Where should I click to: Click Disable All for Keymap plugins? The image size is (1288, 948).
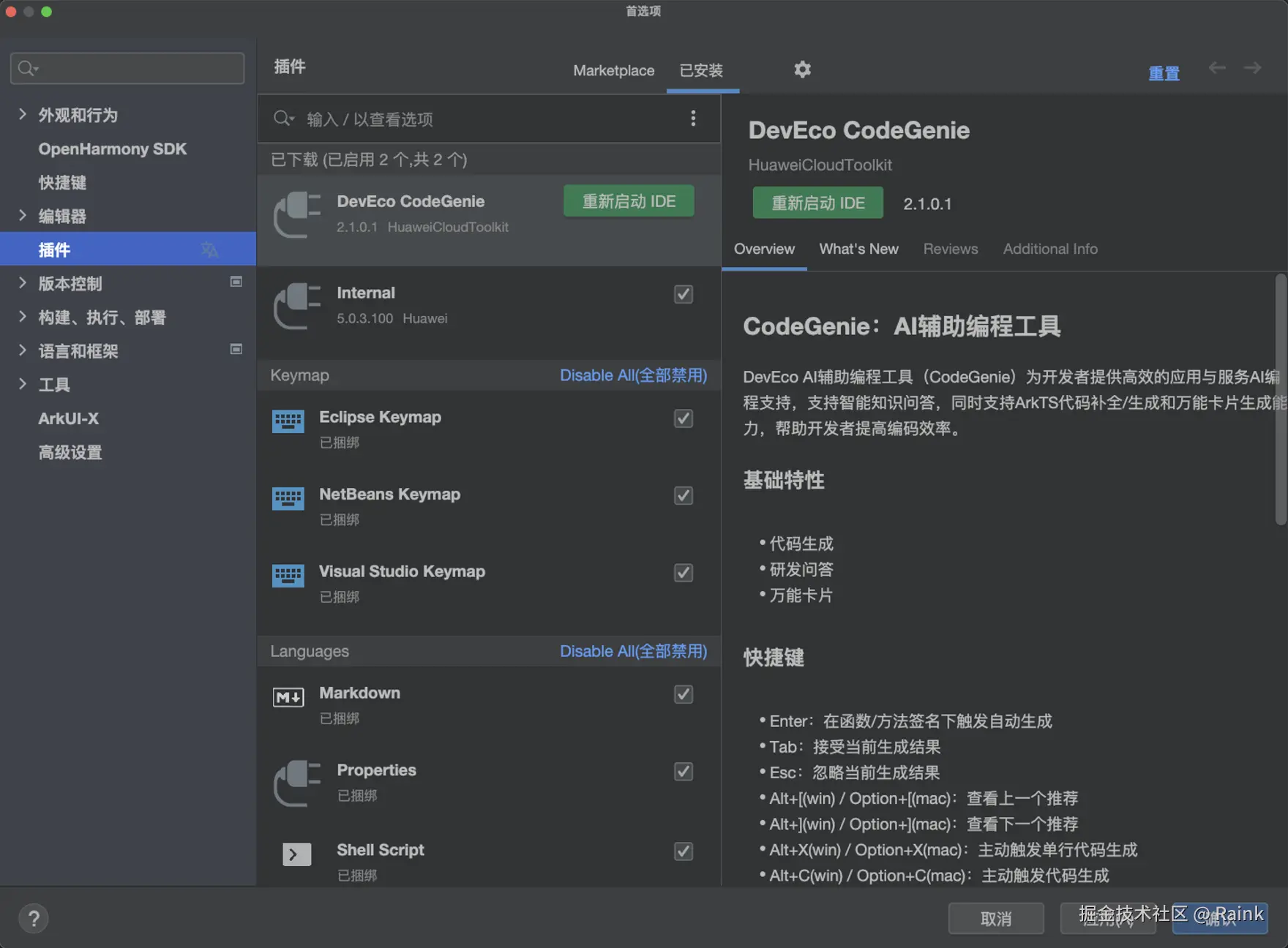point(633,375)
